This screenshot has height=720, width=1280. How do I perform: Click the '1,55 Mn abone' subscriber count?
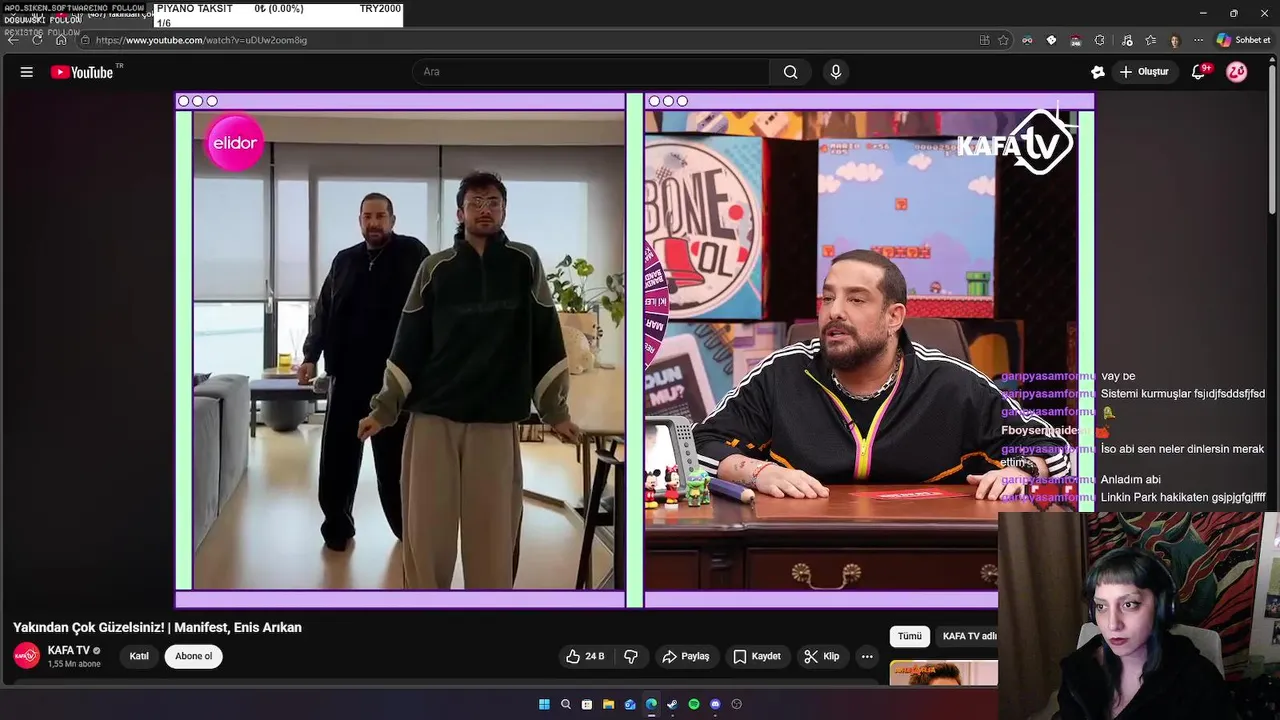[74, 664]
